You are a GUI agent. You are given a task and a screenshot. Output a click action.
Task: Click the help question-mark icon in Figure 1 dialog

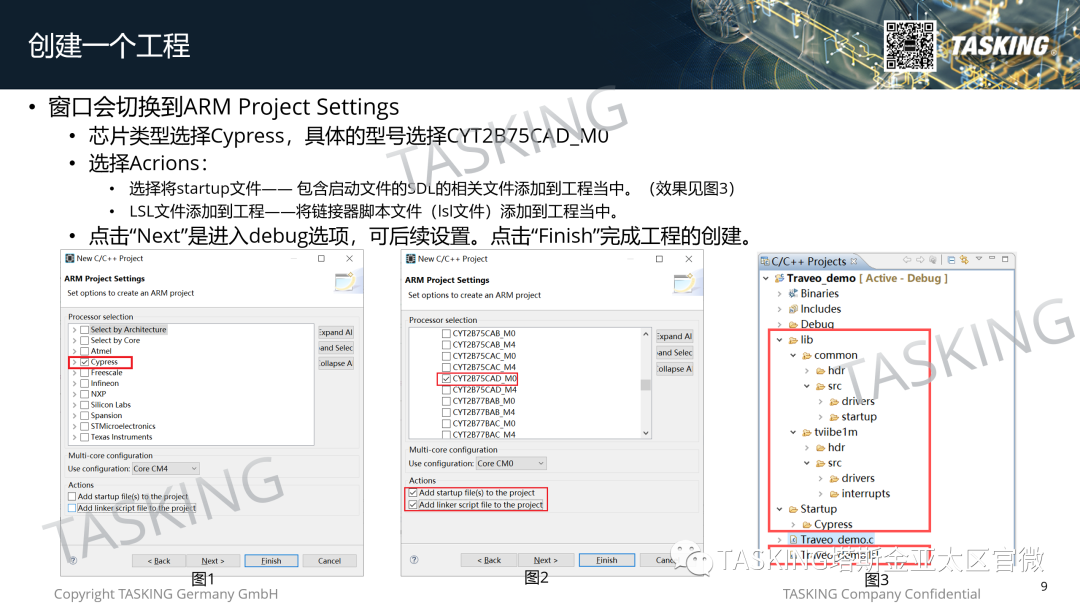pyautogui.click(x=73, y=560)
